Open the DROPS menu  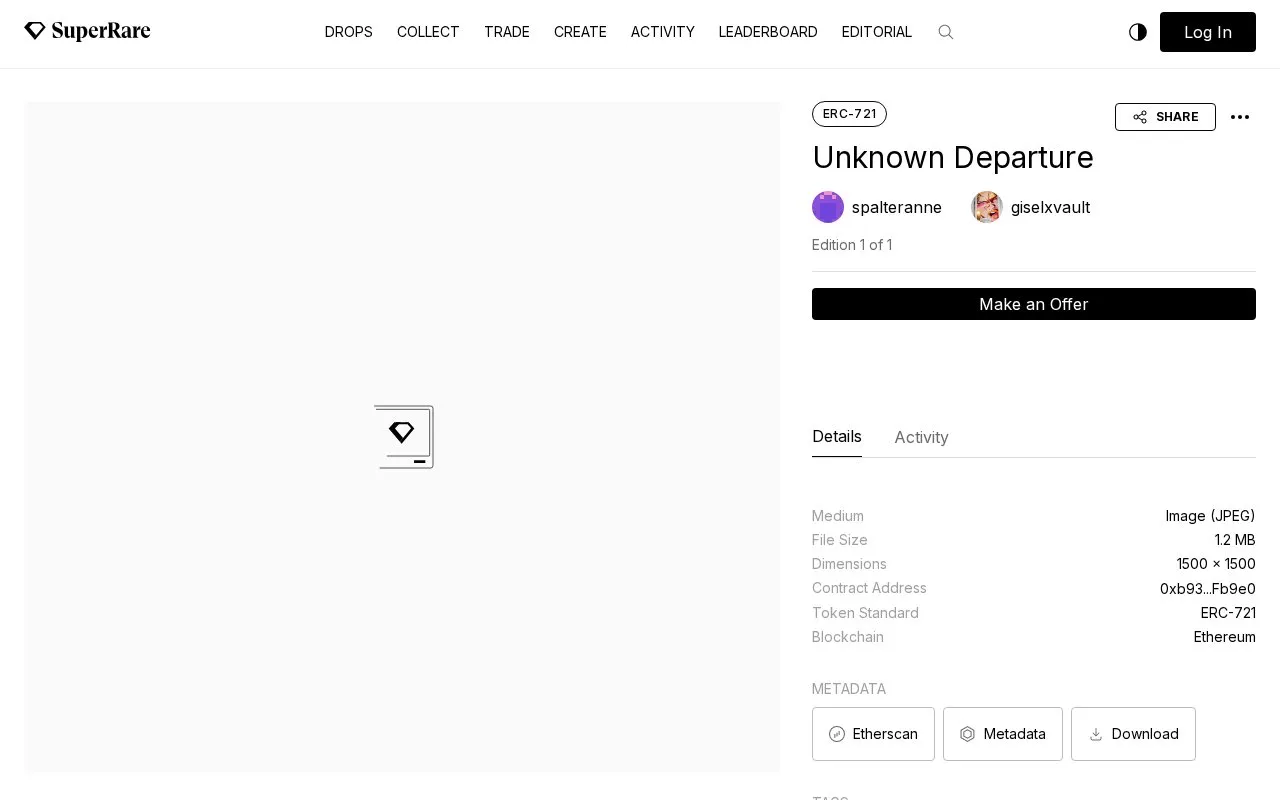pos(349,32)
